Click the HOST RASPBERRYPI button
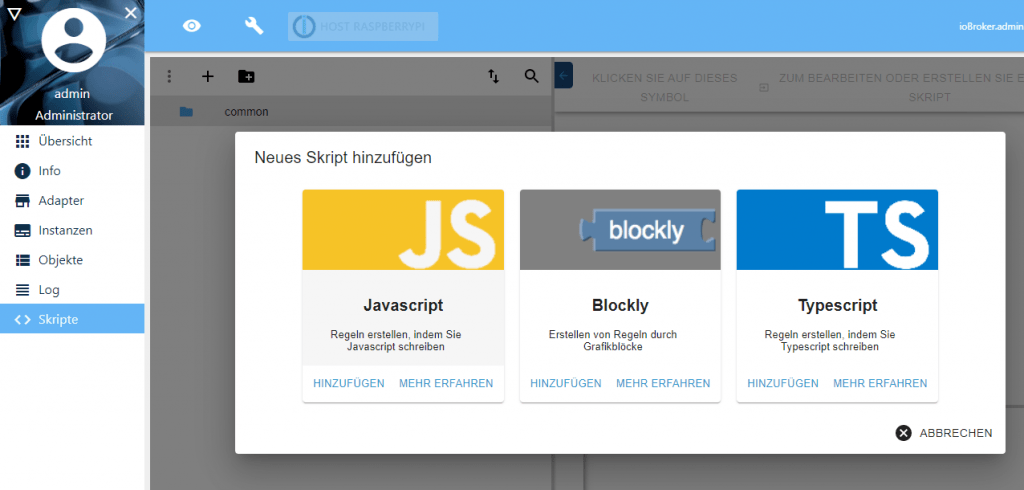 point(363,27)
